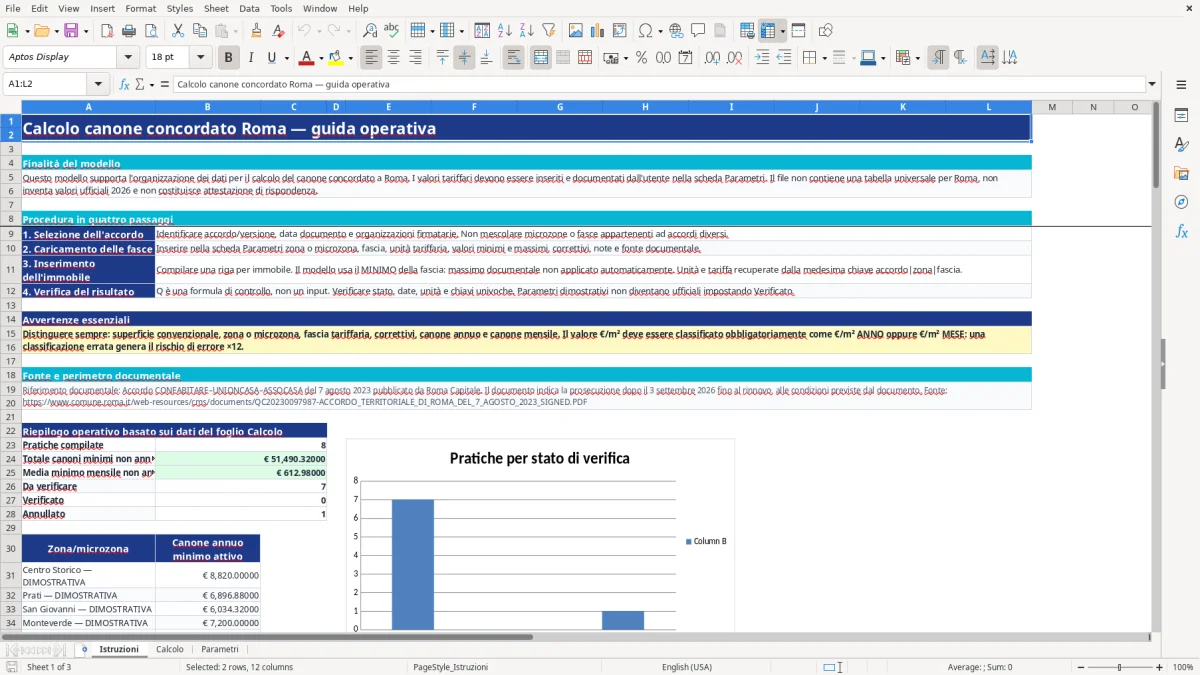Export directly as PDF
The width and height of the screenshot is (1200, 675).
point(106,31)
